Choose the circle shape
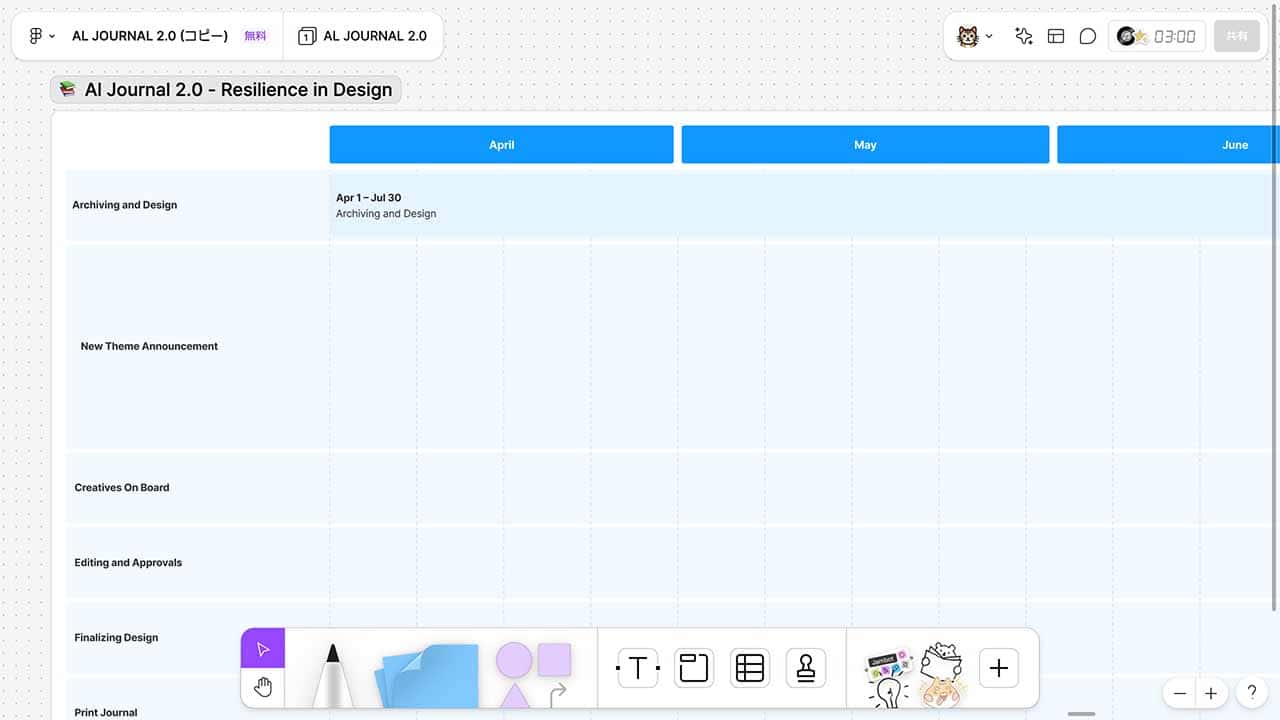The width and height of the screenshot is (1280, 720). (514, 661)
